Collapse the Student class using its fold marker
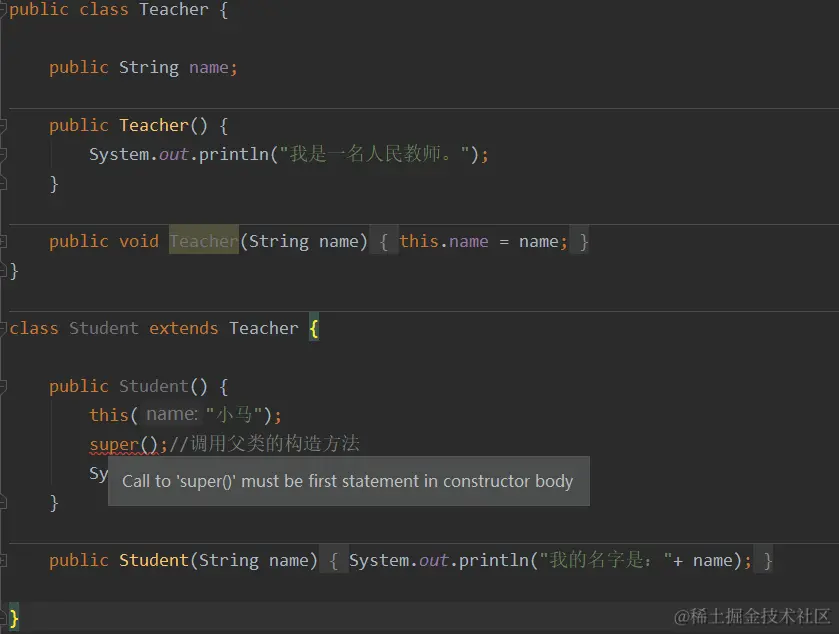Screen dimensions: 839x634 4,328
